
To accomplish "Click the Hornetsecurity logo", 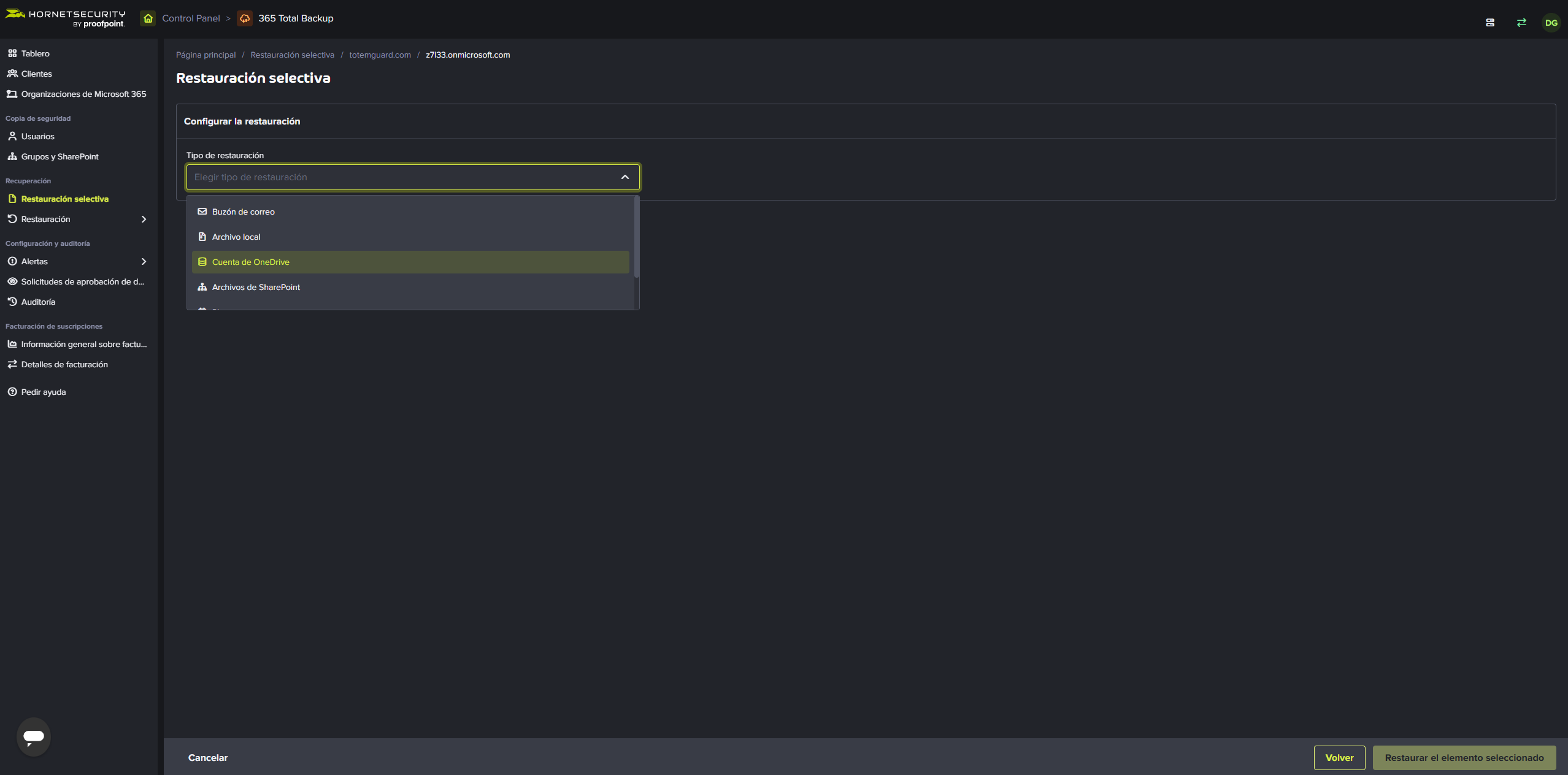I will click(x=65, y=18).
